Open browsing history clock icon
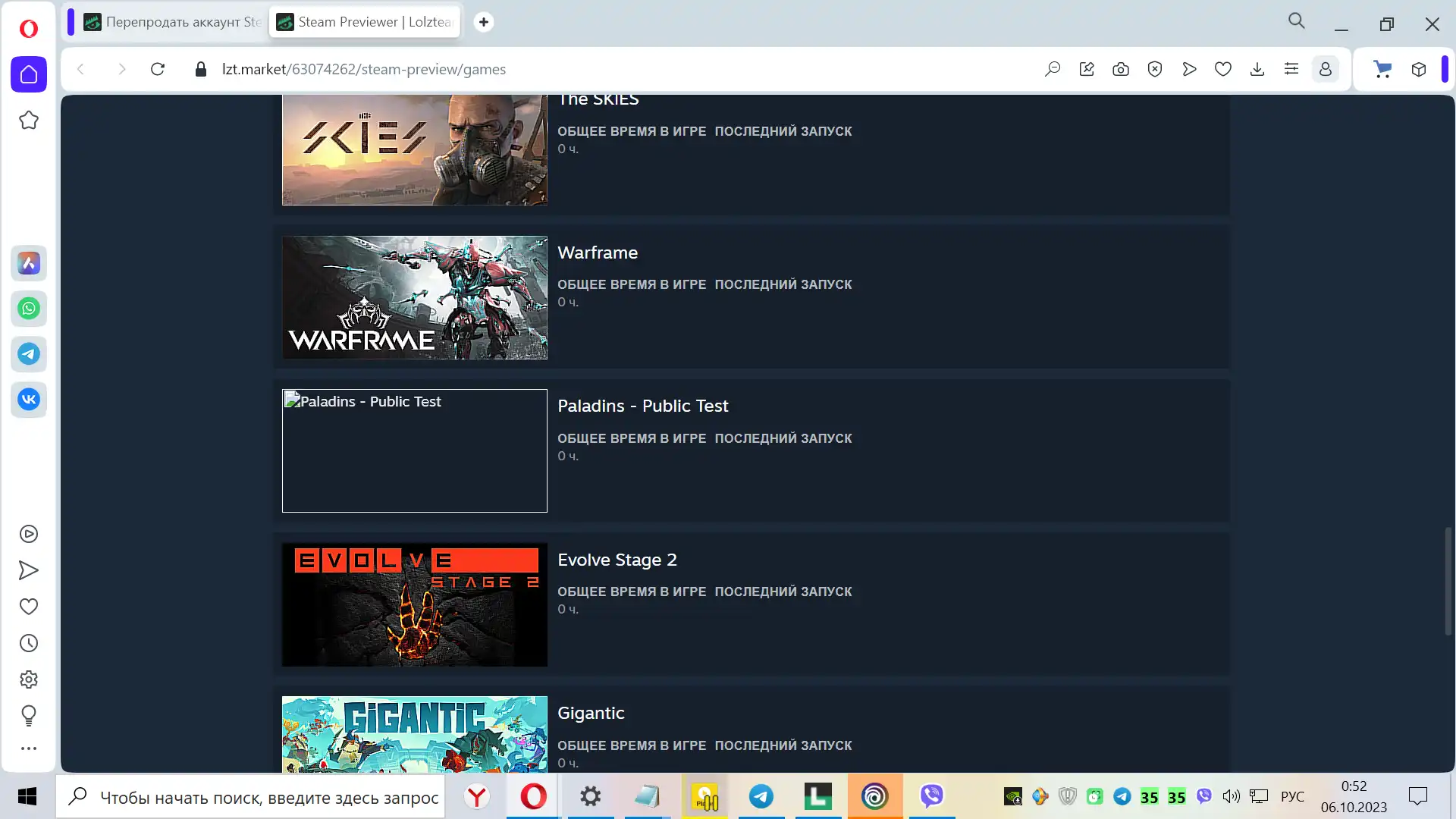This screenshot has width=1456, height=819. click(29, 643)
